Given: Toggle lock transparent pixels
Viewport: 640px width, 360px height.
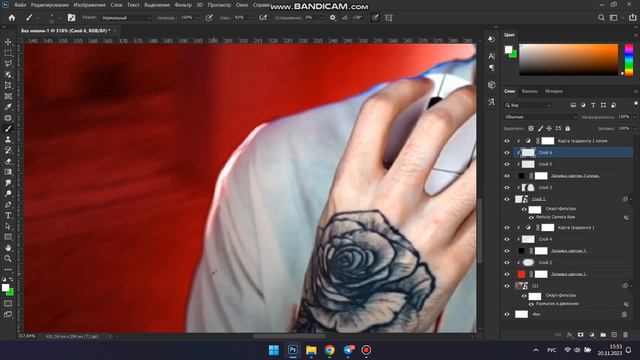Looking at the screenshot, I should point(531,129).
